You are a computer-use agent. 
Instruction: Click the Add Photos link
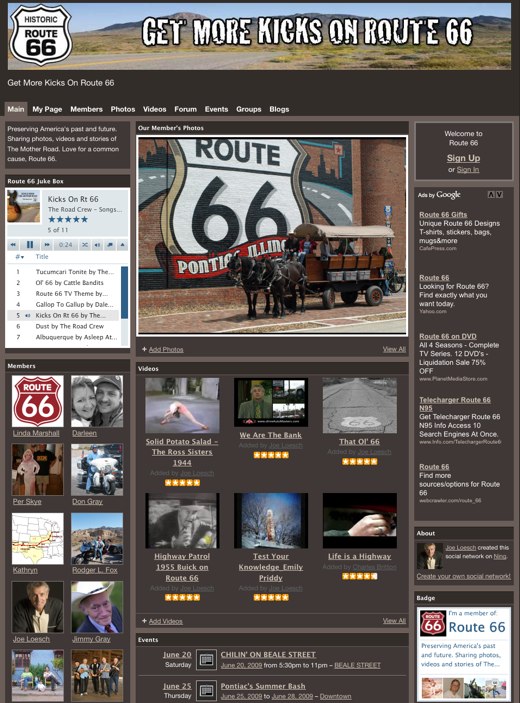click(x=166, y=349)
